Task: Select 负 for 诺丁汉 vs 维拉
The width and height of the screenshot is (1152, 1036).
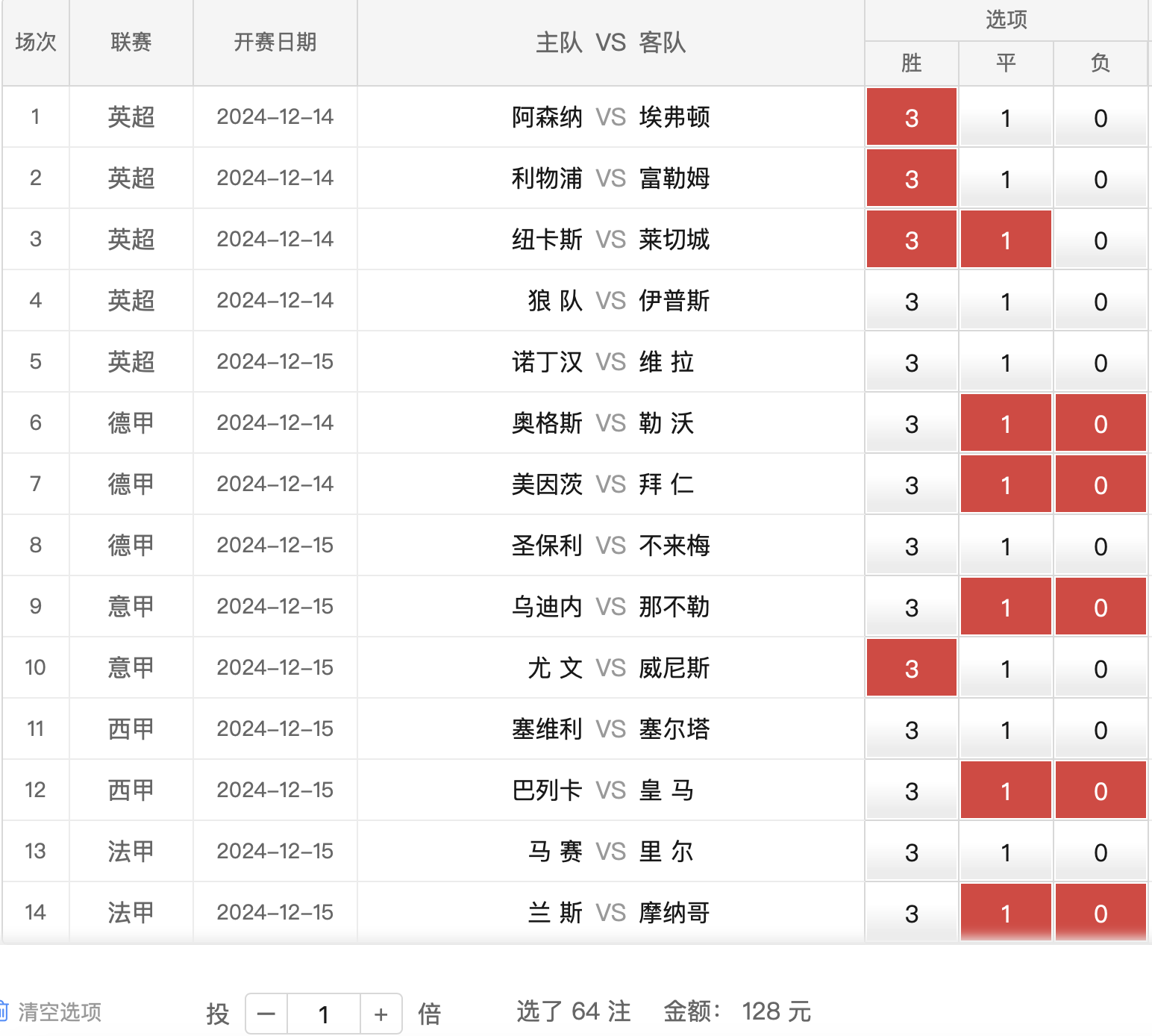Action: (1101, 362)
